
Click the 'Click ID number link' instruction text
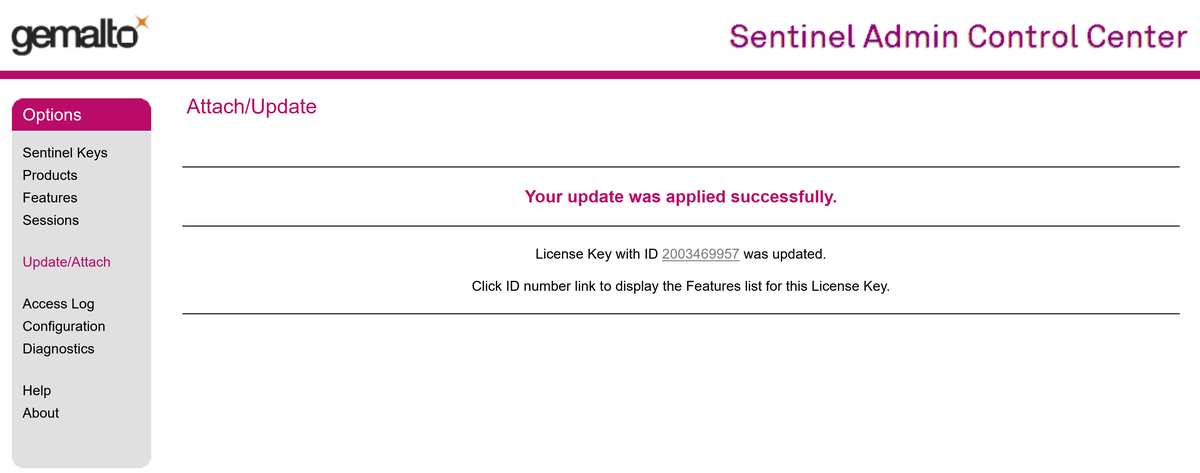[x=680, y=286]
